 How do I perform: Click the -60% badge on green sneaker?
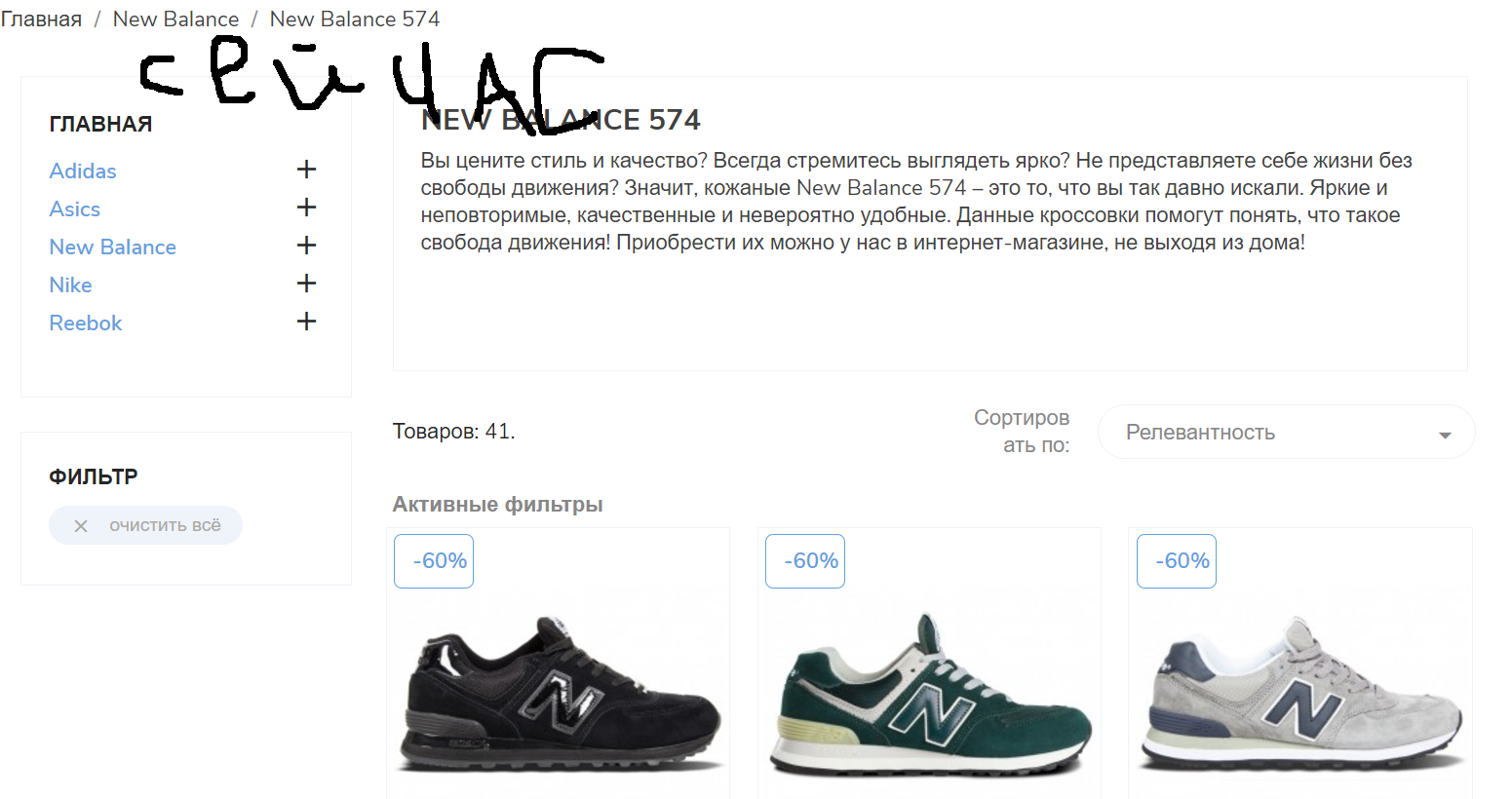click(805, 561)
